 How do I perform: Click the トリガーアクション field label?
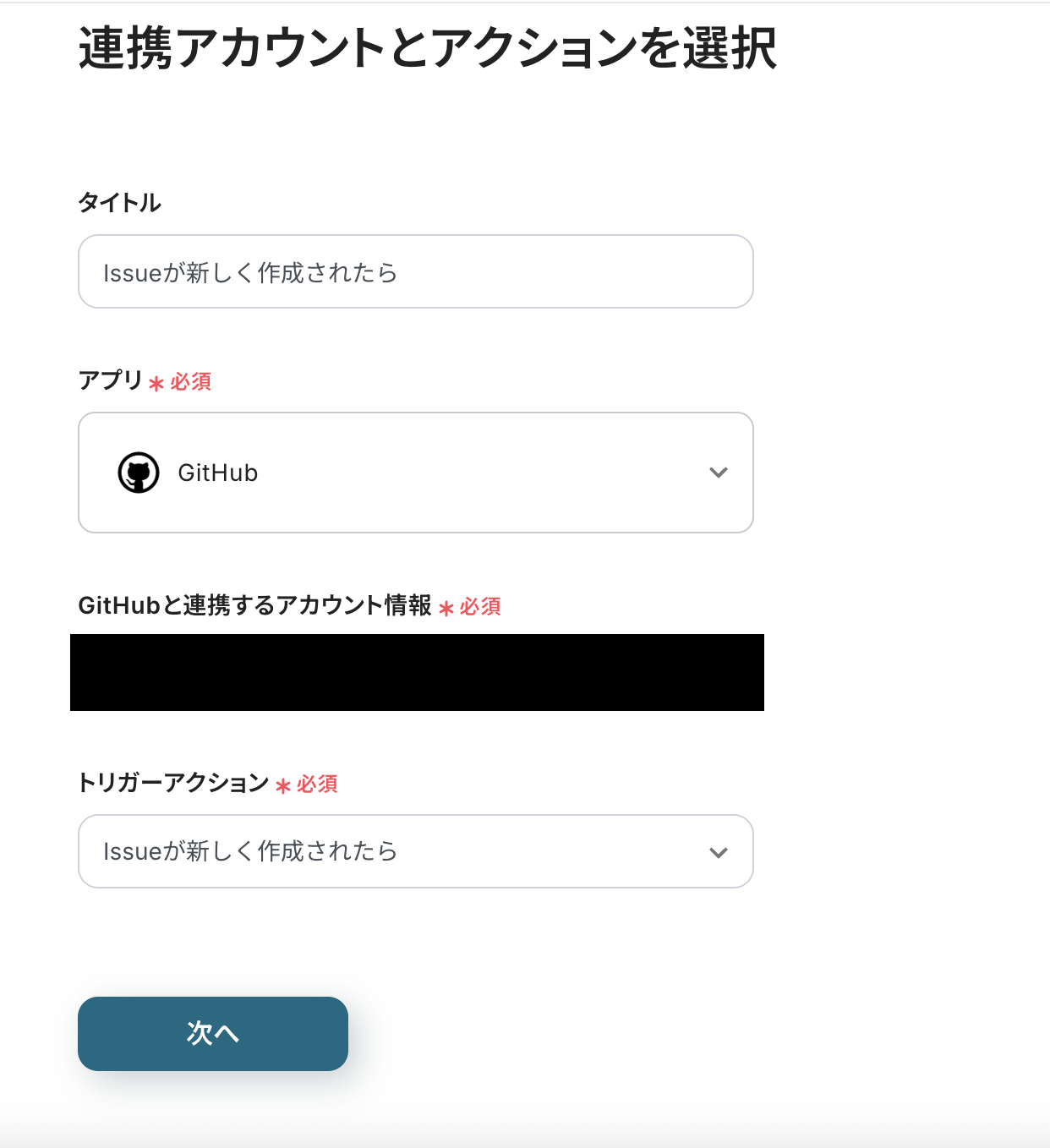[x=173, y=783]
